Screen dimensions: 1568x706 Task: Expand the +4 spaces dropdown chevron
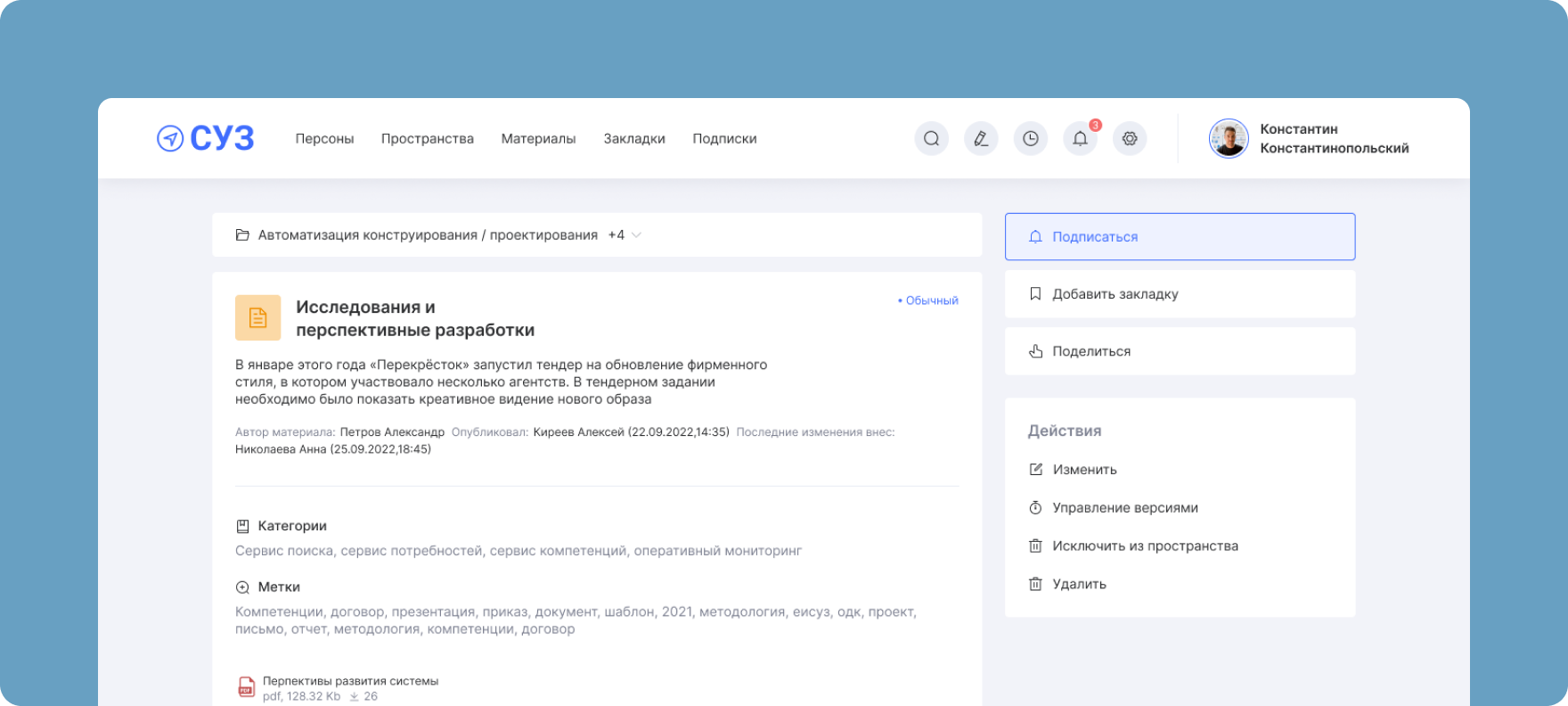pyautogui.click(x=636, y=235)
